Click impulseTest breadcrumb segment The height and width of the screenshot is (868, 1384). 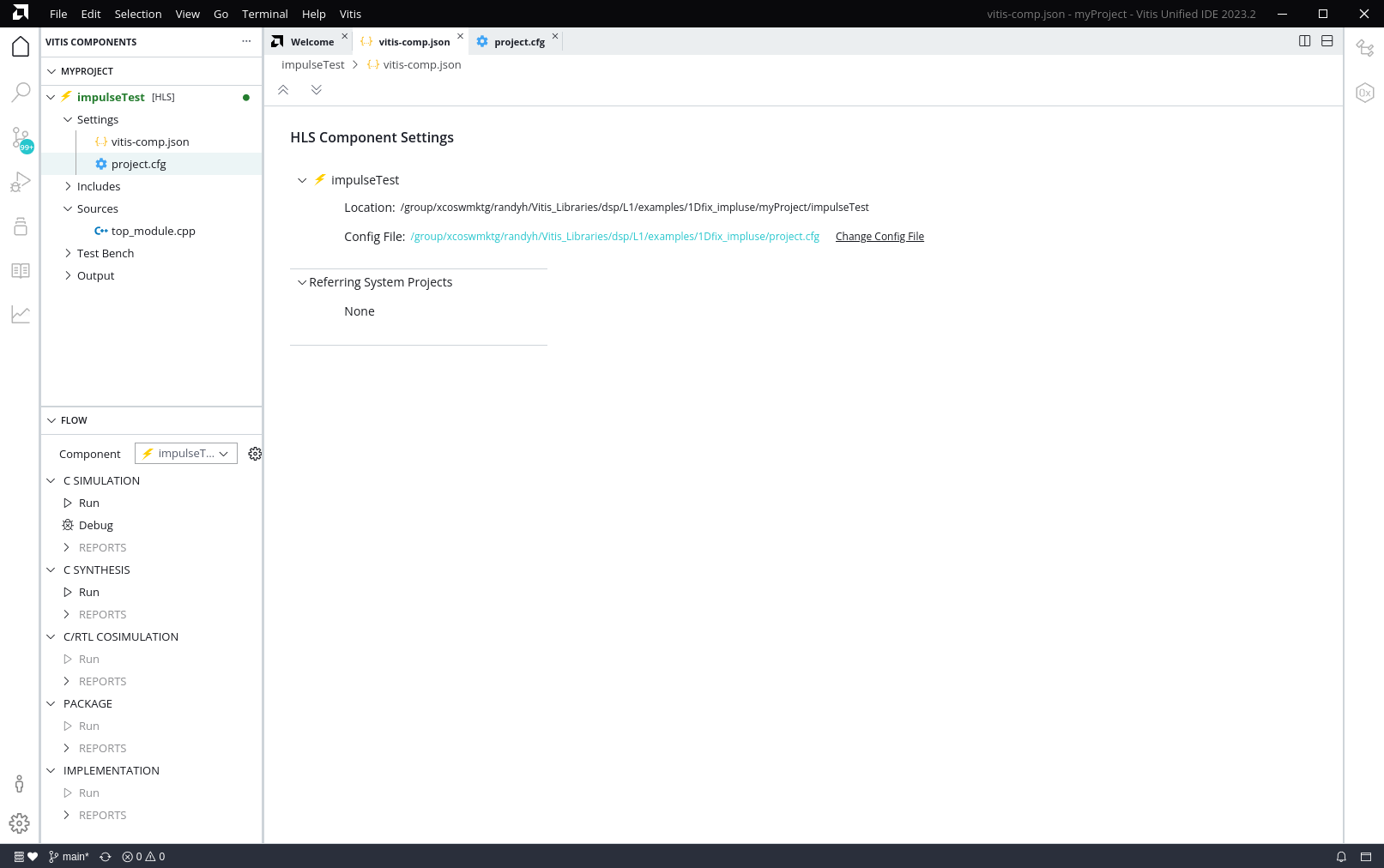click(313, 64)
